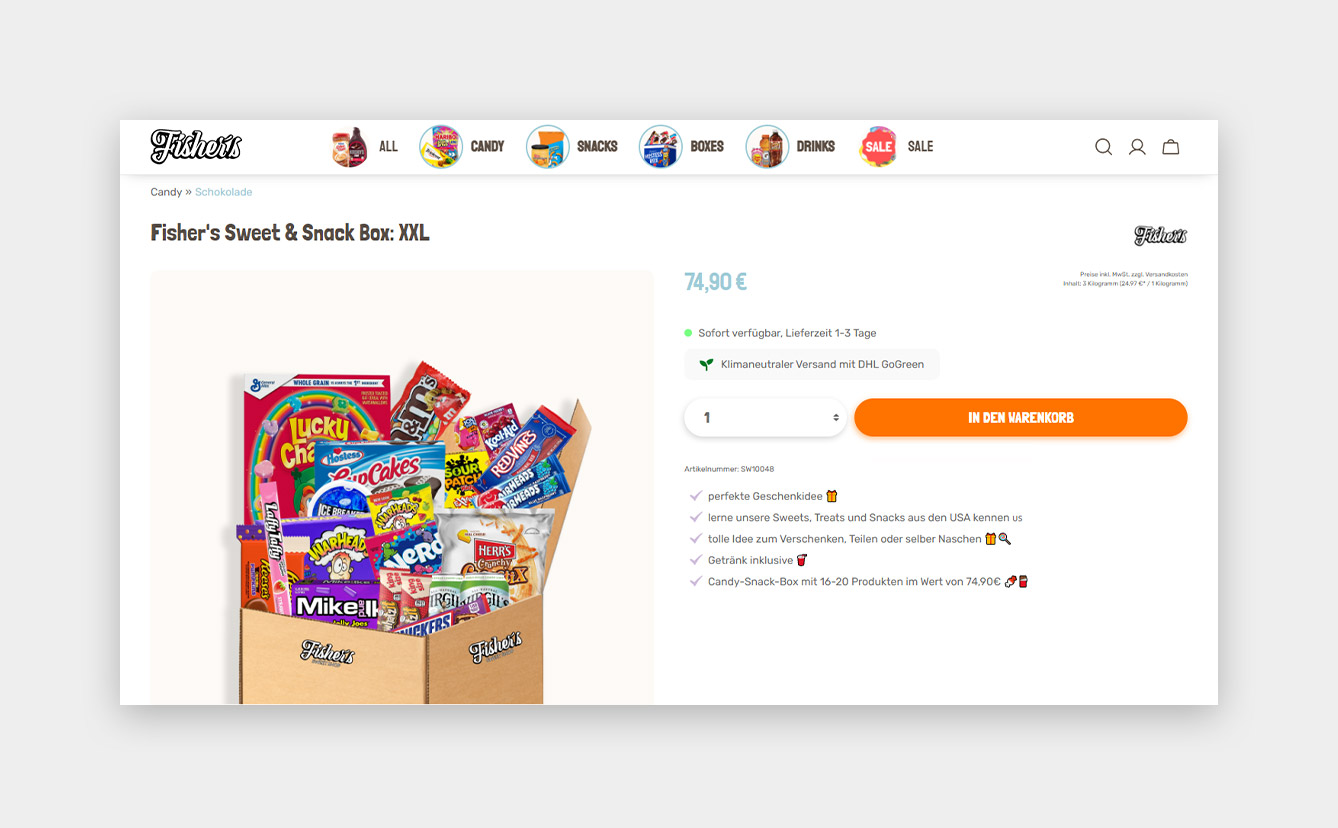
Task: Add to cart with In den Warenkorb
Action: [x=1021, y=417]
